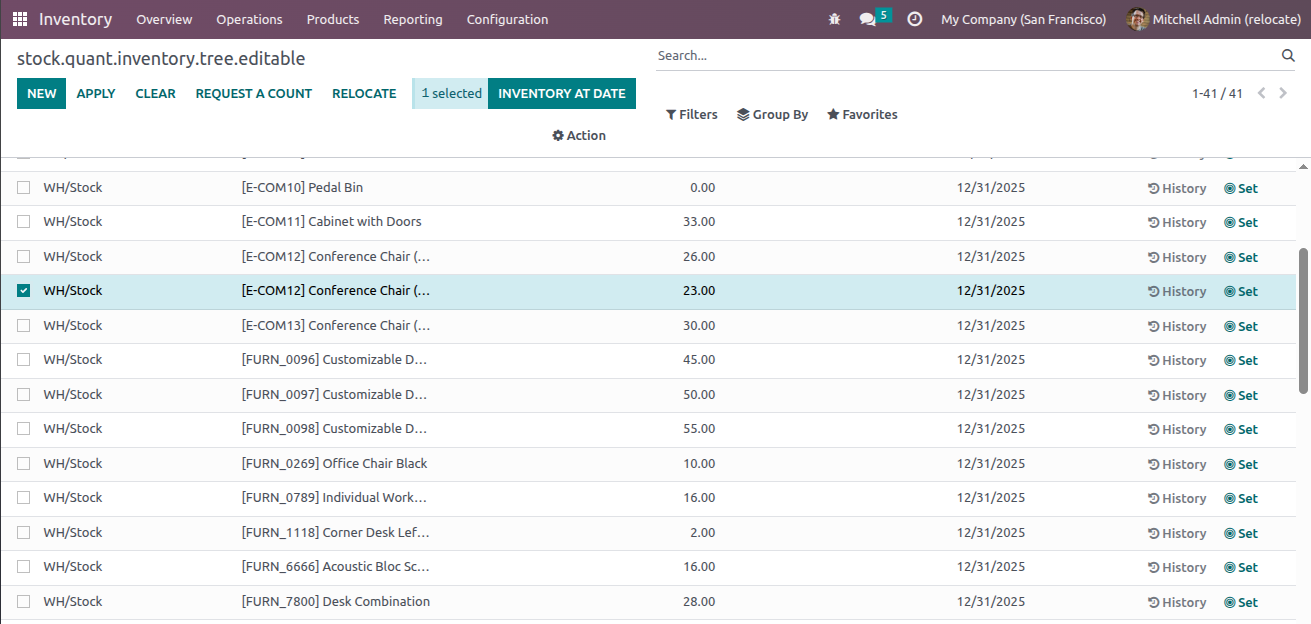Go to the Overview menu
This screenshot has height=624, width=1311.
(x=164, y=19)
